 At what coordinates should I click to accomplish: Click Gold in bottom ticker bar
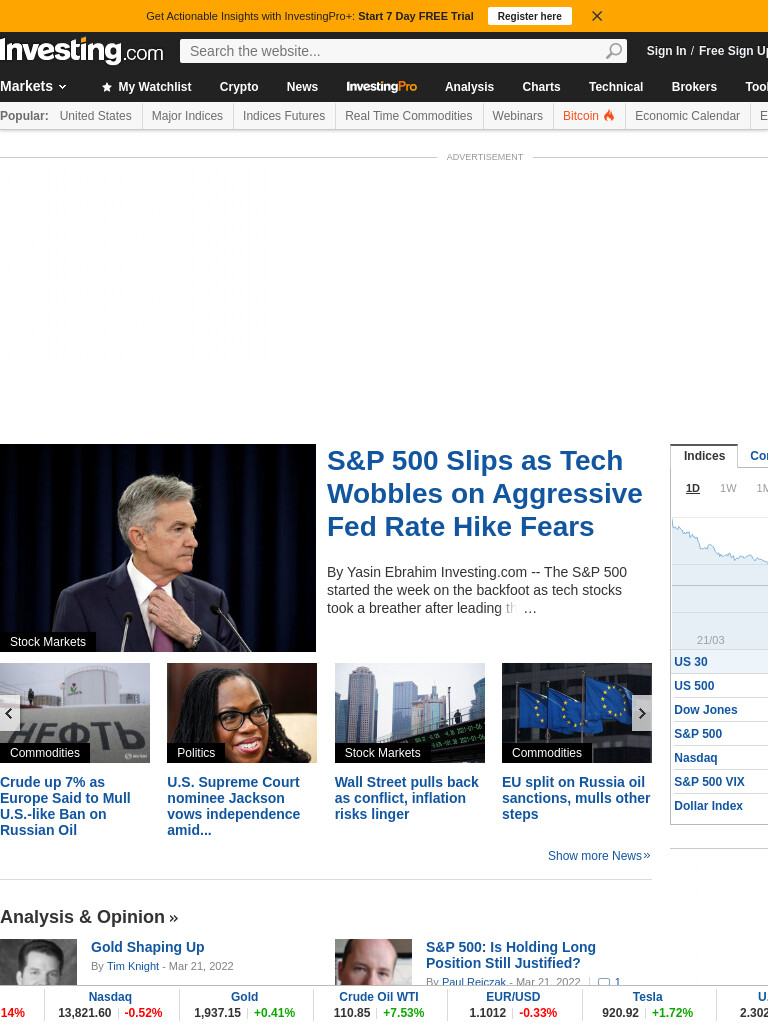tap(244, 997)
